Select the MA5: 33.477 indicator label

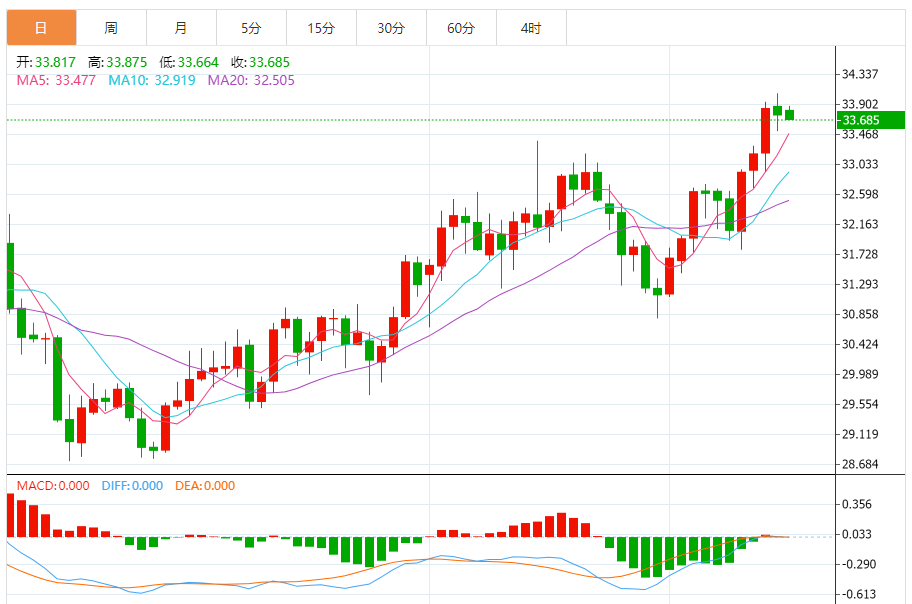point(56,80)
